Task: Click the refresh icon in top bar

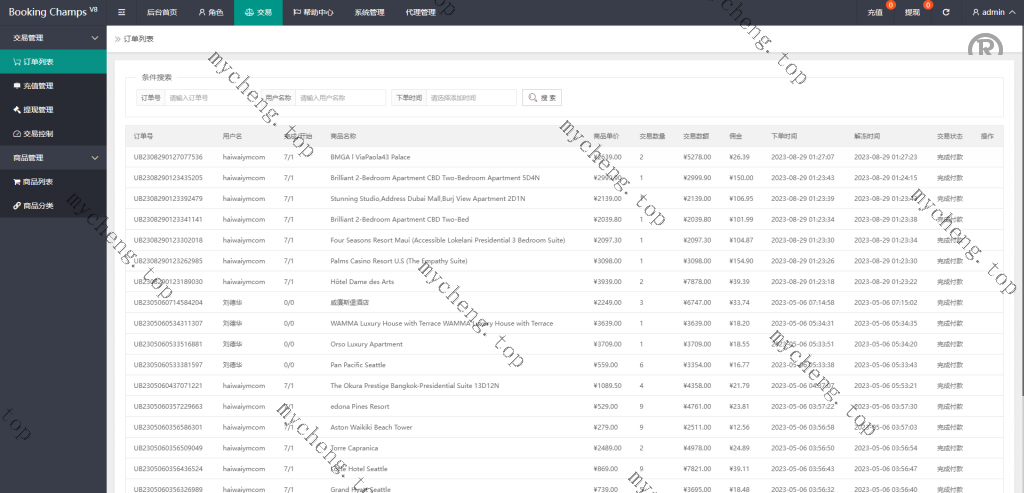Action: click(945, 12)
